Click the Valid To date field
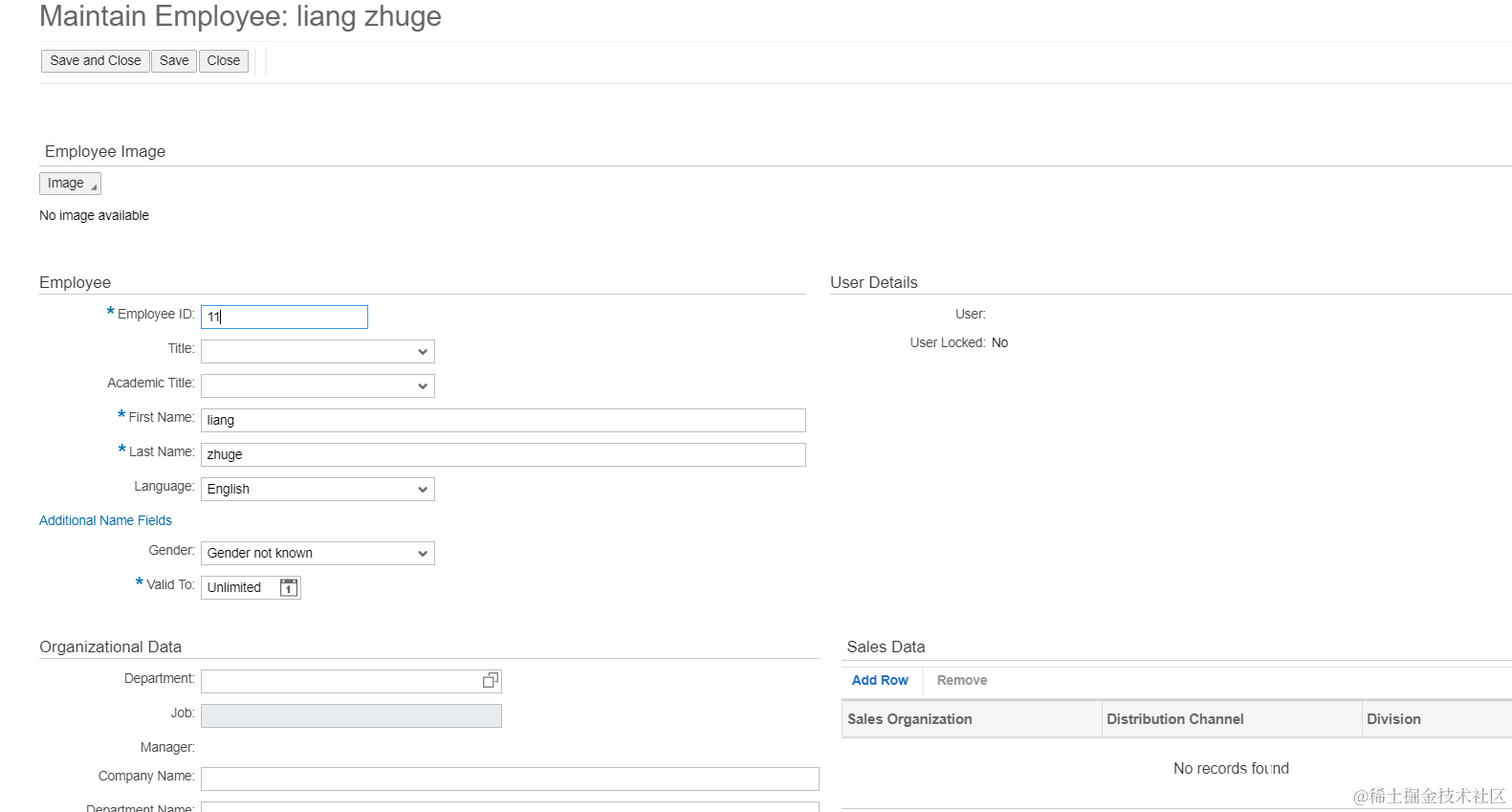Viewport: 1512px width, 812px height. click(x=239, y=587)
